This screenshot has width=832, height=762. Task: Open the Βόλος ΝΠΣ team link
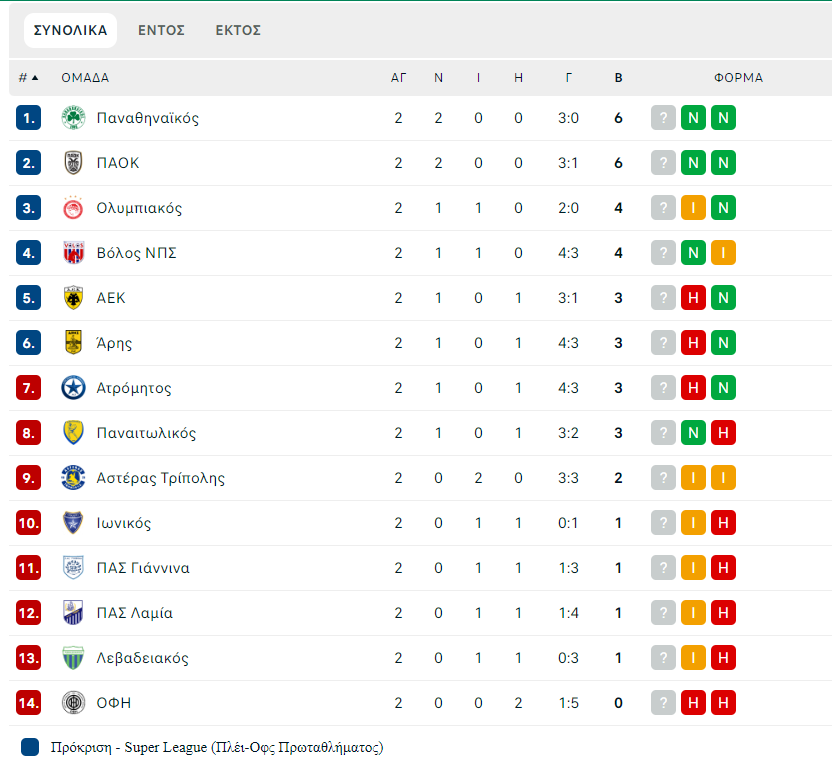click(x=136, y=253)
